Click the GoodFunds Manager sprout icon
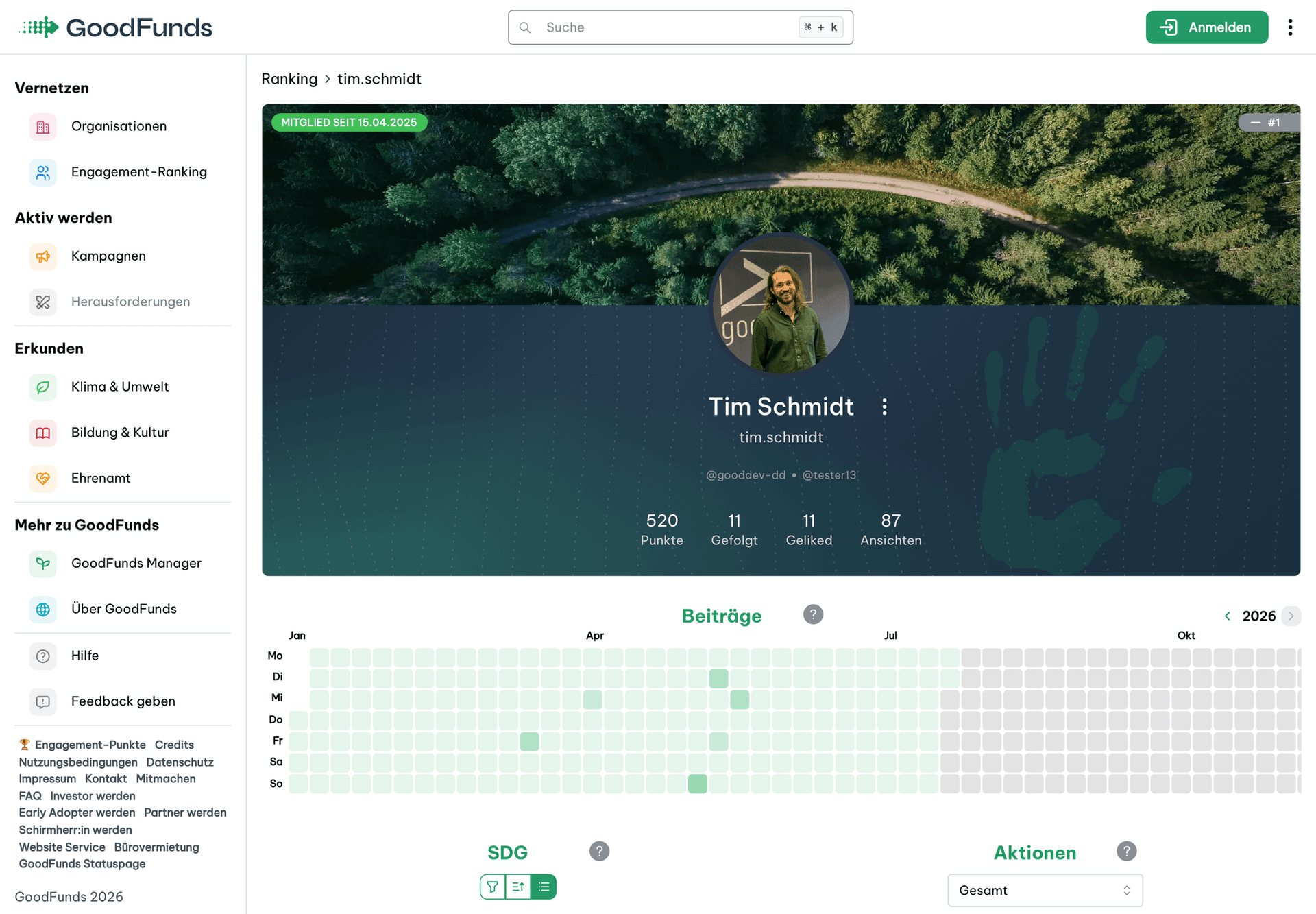 [42, 564]
